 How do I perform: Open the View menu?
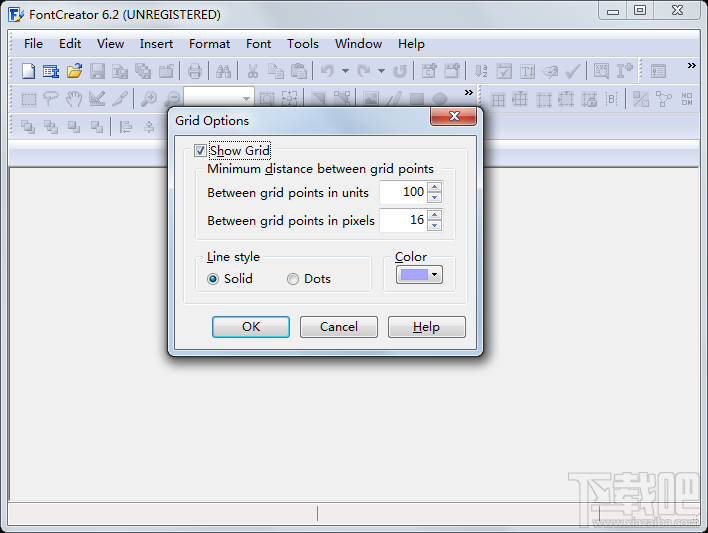coord(110,44)
